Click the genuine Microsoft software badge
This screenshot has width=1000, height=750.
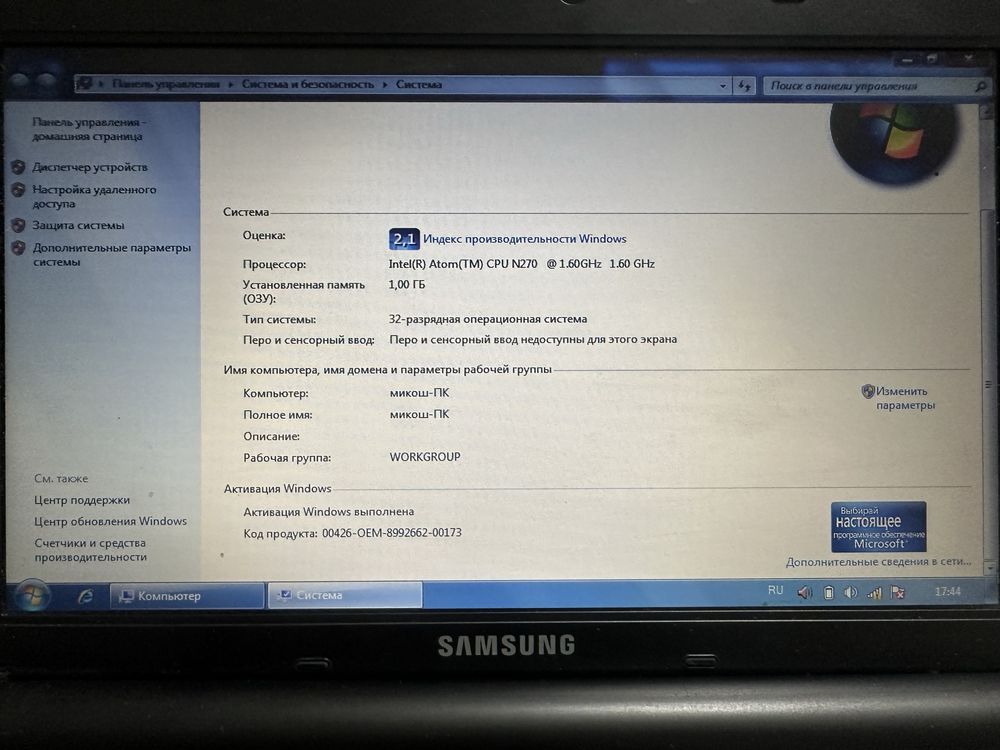(878, 527)
